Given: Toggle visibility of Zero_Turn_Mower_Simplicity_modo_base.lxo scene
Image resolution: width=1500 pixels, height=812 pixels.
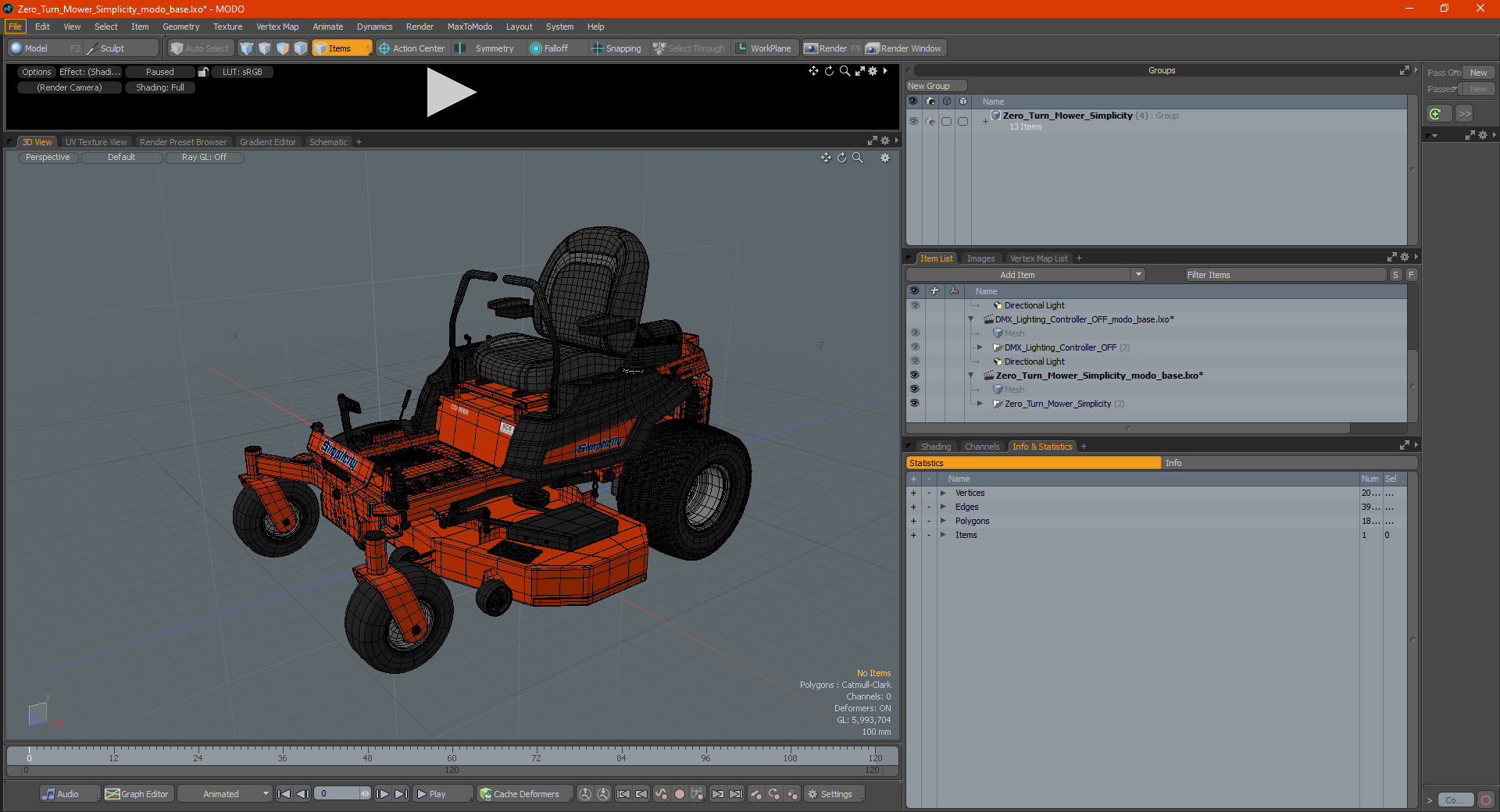Looking at the screenshot, I should coord(914,376).
